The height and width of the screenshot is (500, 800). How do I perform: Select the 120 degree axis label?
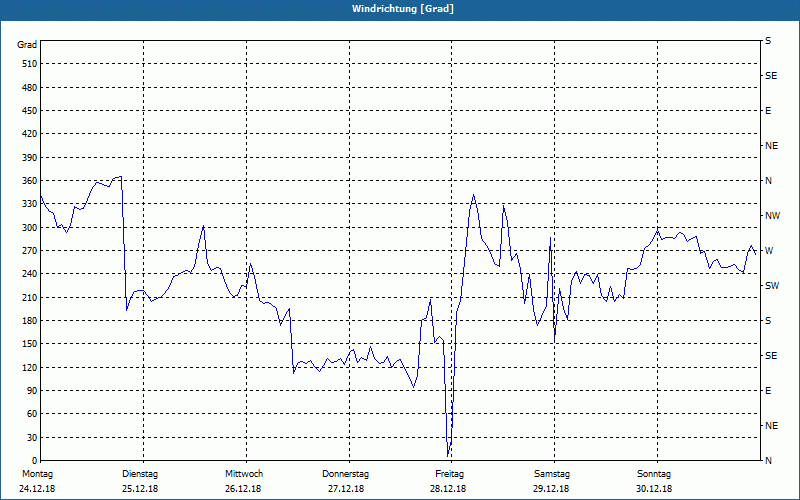tap(29, 367)
